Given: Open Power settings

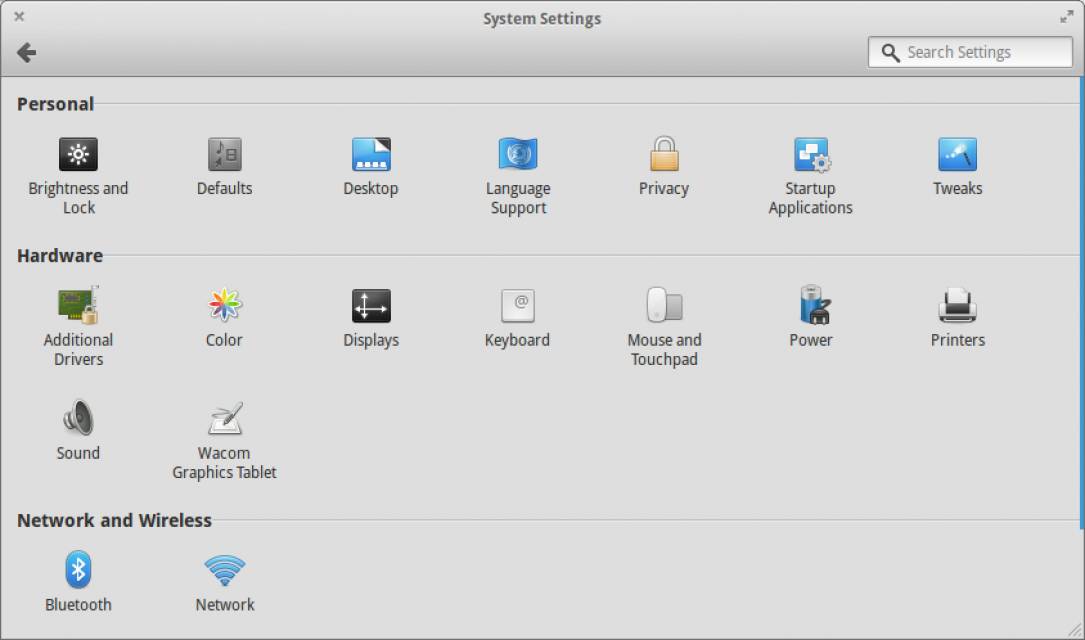Looking at the screenshot, I should tap(811, 306).
